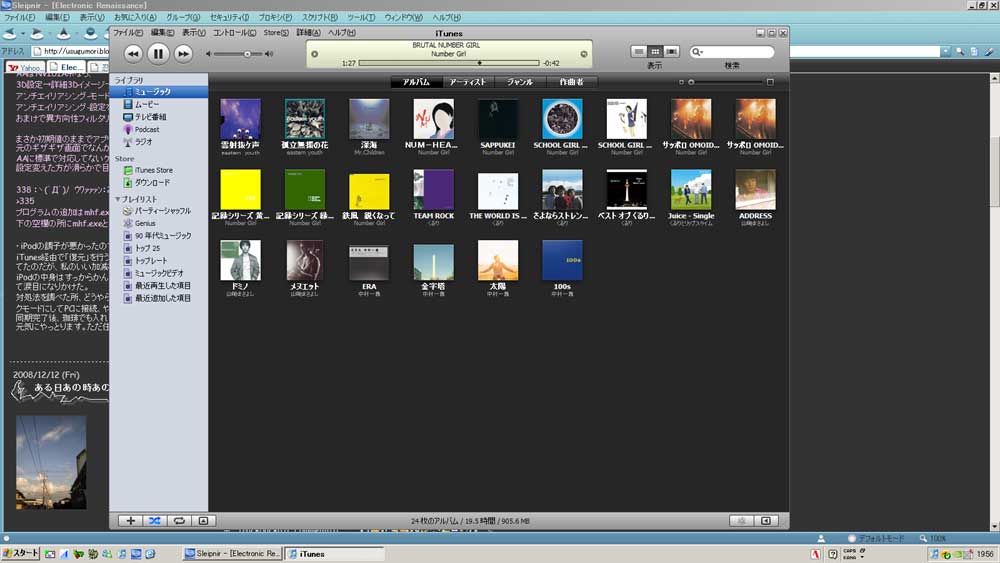This screenshot has width=1000, height=563.
Task: Pause the playing song in iTunes
Action: (158, 54)
